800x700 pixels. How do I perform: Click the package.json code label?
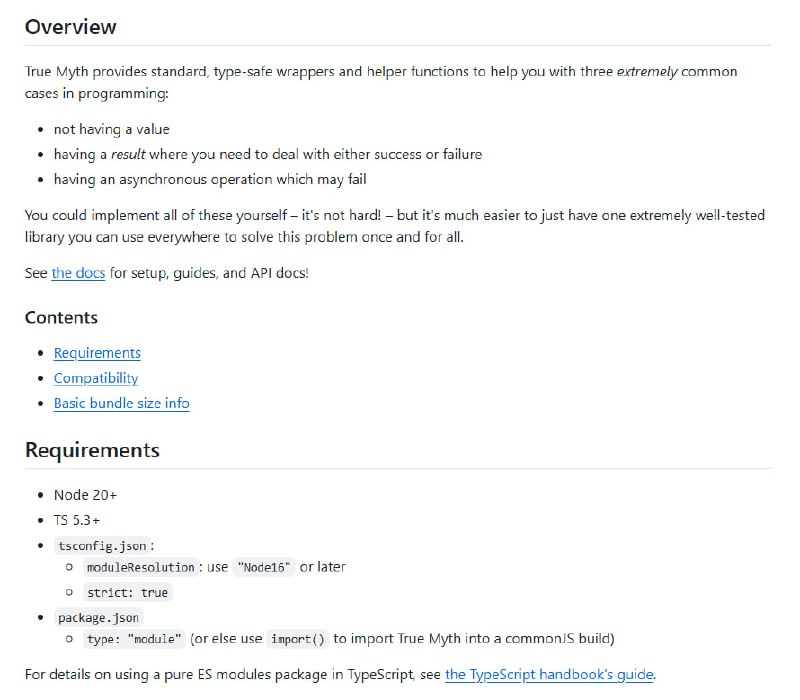coord(98,617)
